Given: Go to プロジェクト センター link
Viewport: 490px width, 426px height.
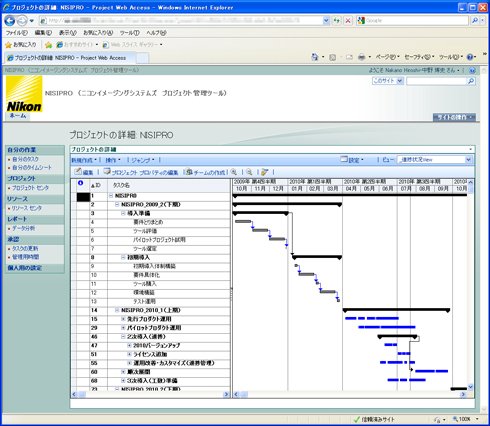Looking at the screenshot, I should click(x=30, y=188).
